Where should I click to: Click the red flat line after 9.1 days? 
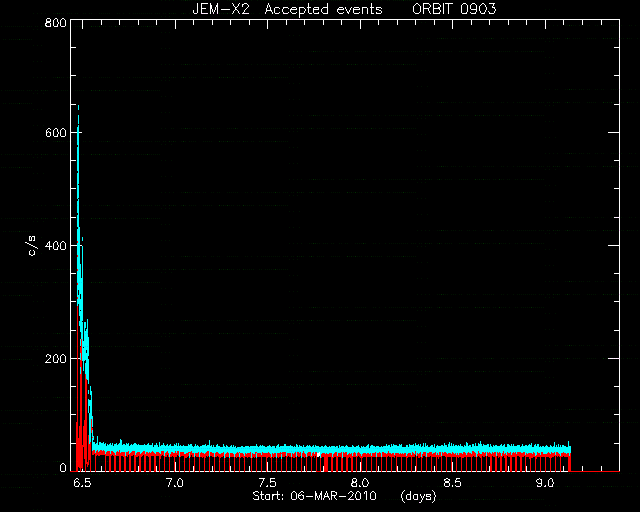point(595,471)
